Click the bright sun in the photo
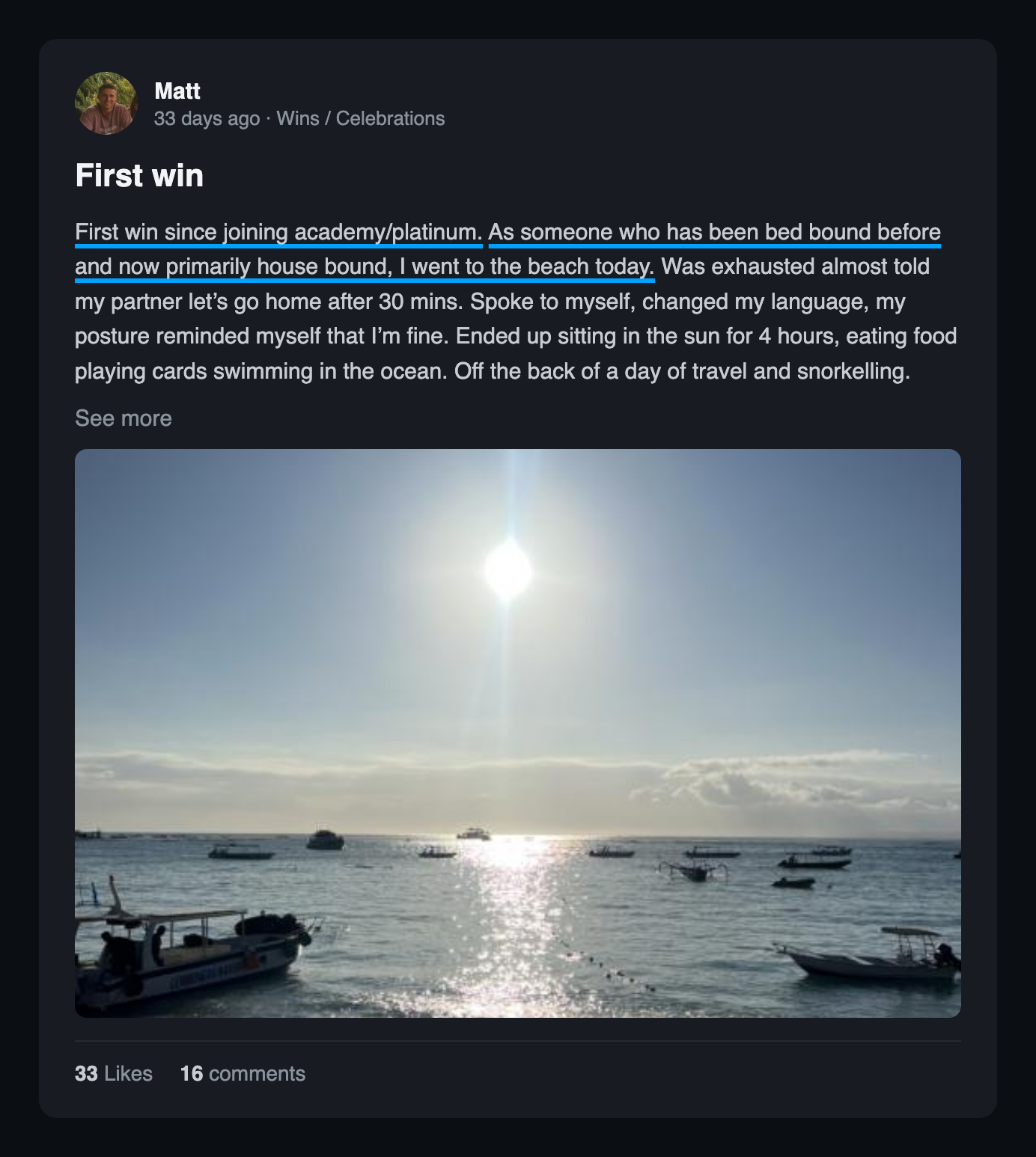The width and height of the screenshot is (1036, 1157). click(x=508, y=571)
